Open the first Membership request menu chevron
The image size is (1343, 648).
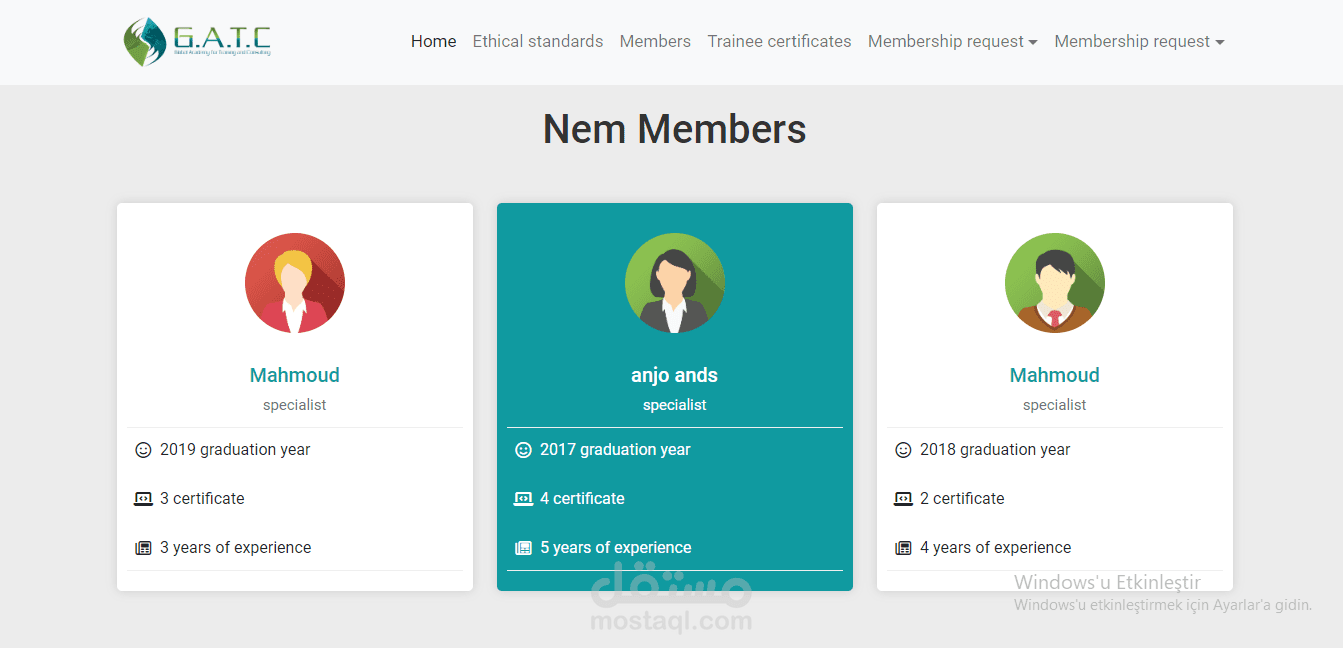pos(1031,43)
